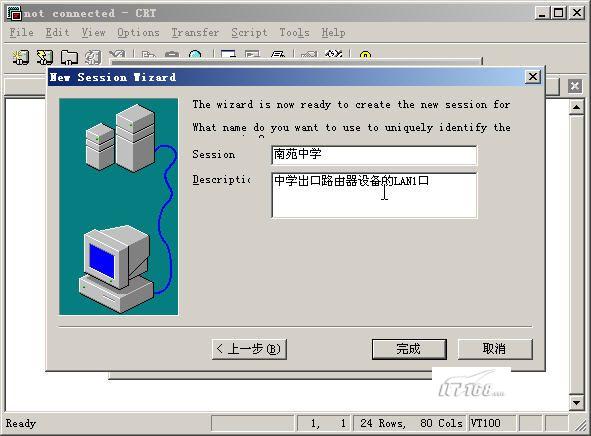Viewport: 591px width, 436px height.
Task: Click the 完成 (Finish) button
Action: click(409, 349)
